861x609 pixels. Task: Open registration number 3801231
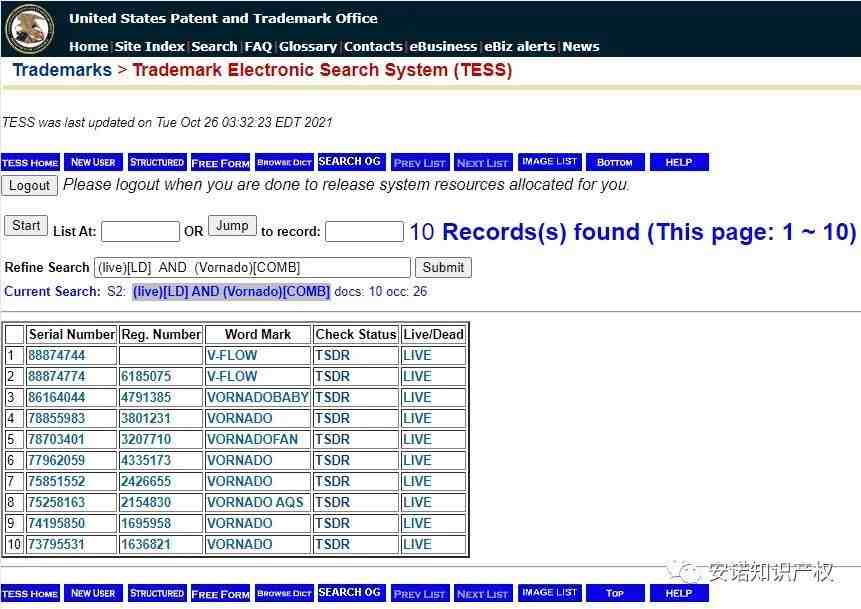[x=146, y=418]
